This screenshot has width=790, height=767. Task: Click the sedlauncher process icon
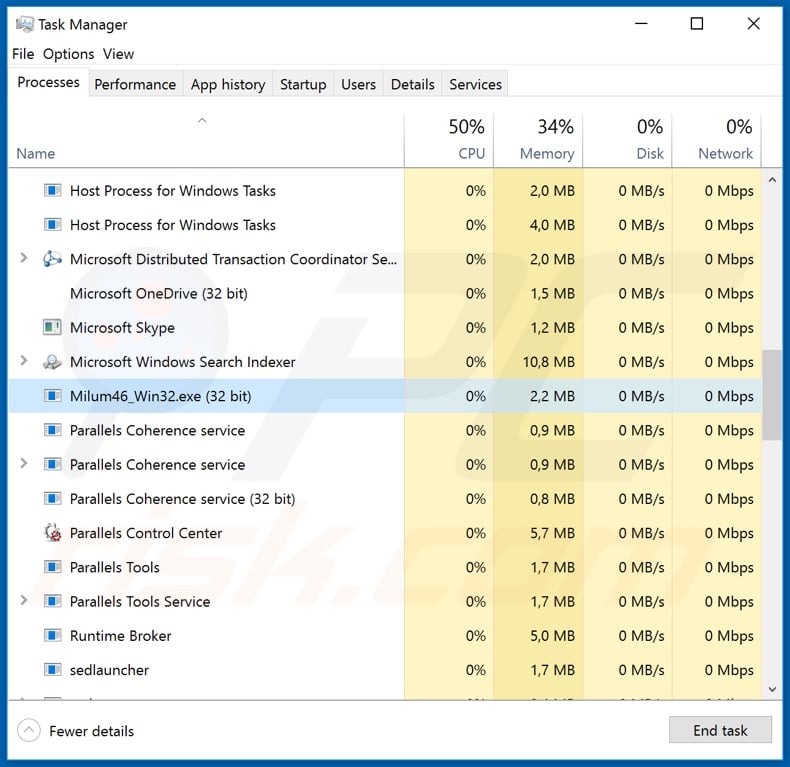pos(52,670)
